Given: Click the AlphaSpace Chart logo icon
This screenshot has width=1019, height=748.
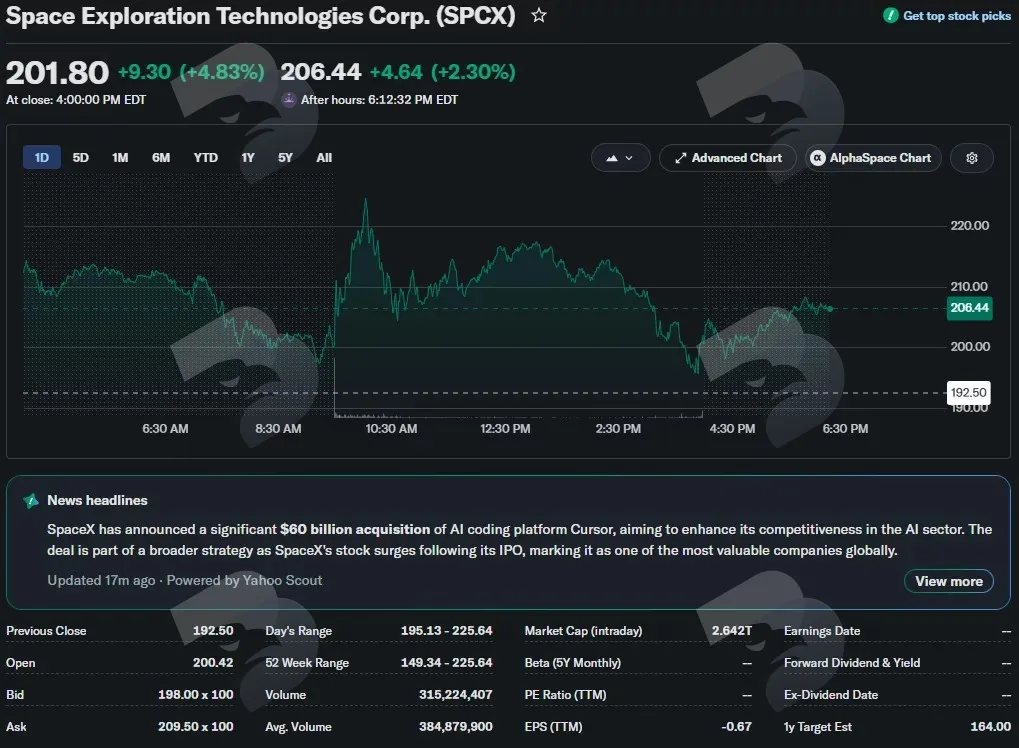Looking at the screenshot, I should click(818, 158).
